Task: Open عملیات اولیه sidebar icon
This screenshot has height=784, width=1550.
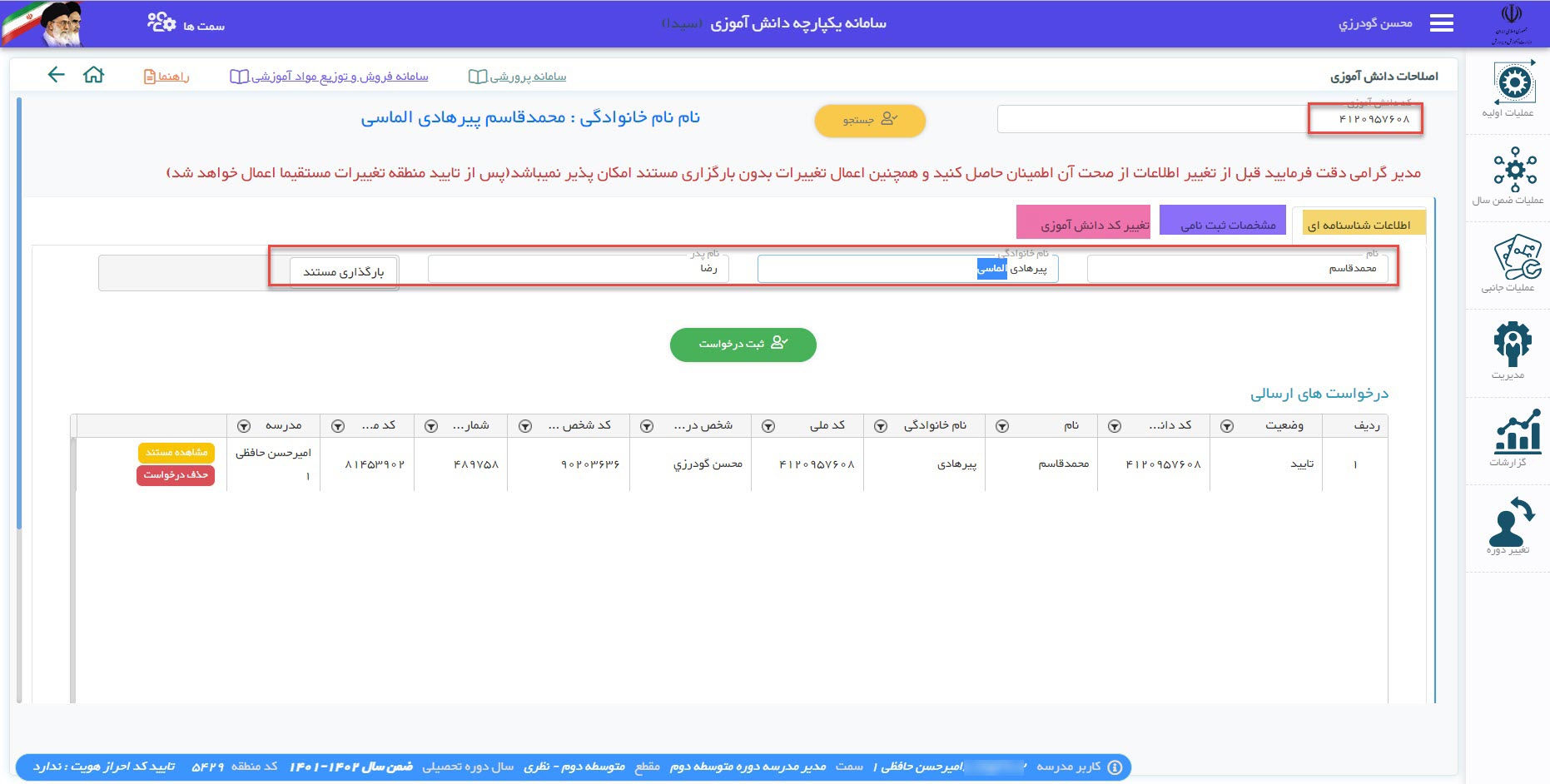Action: click(x=1514, y=84)
